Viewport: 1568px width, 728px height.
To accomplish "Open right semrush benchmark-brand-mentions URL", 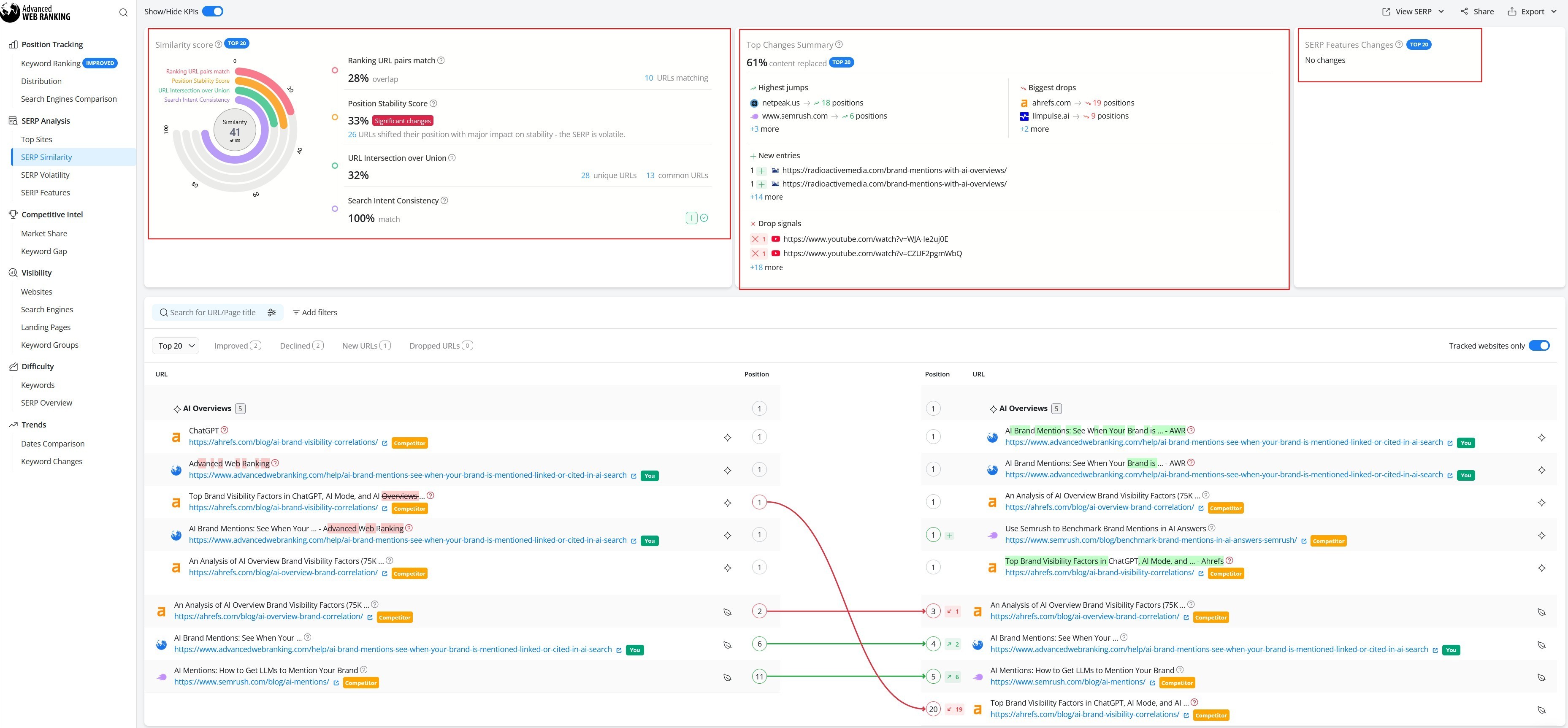I will coord(1151,540).
